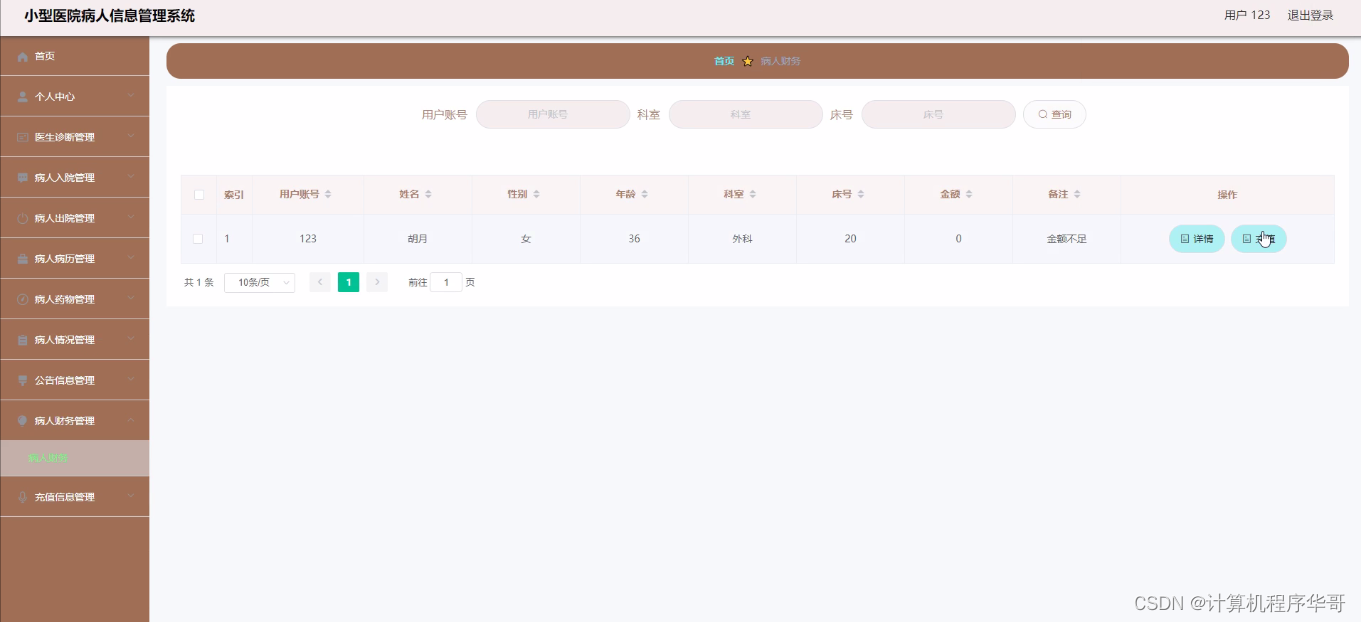Tick the checkbox for the 胡月 row

(x=198, y=239)
